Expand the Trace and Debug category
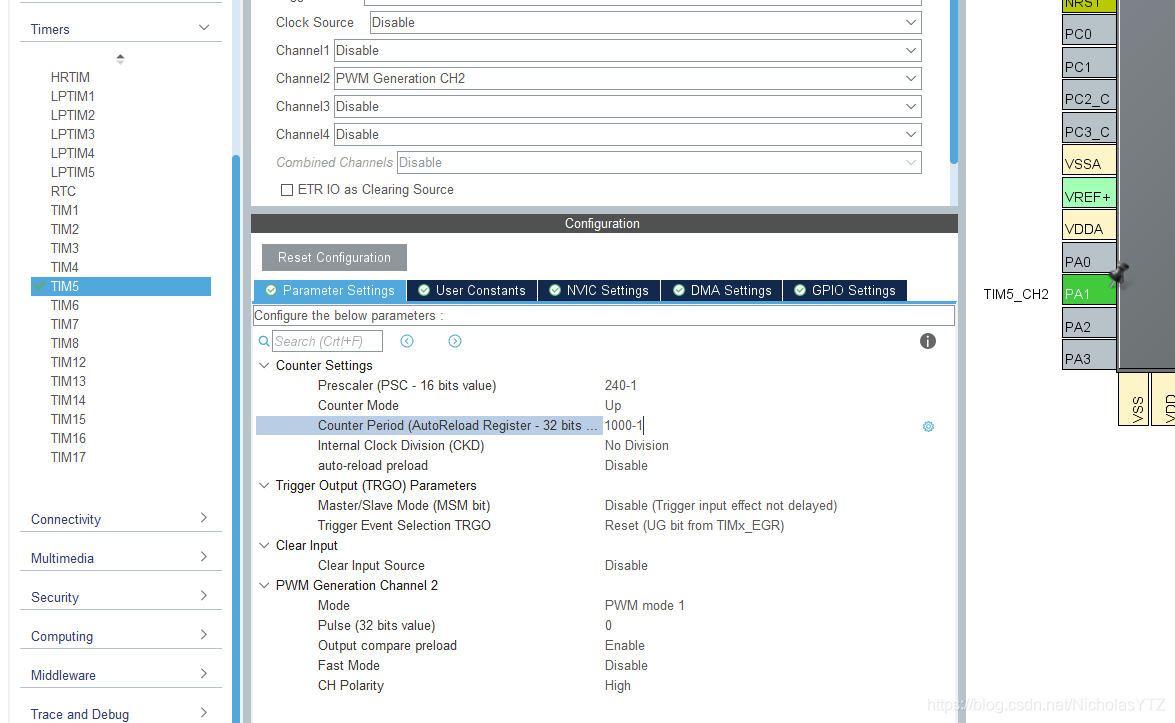This screenshot has width=1175, height=723. [204, 713]
